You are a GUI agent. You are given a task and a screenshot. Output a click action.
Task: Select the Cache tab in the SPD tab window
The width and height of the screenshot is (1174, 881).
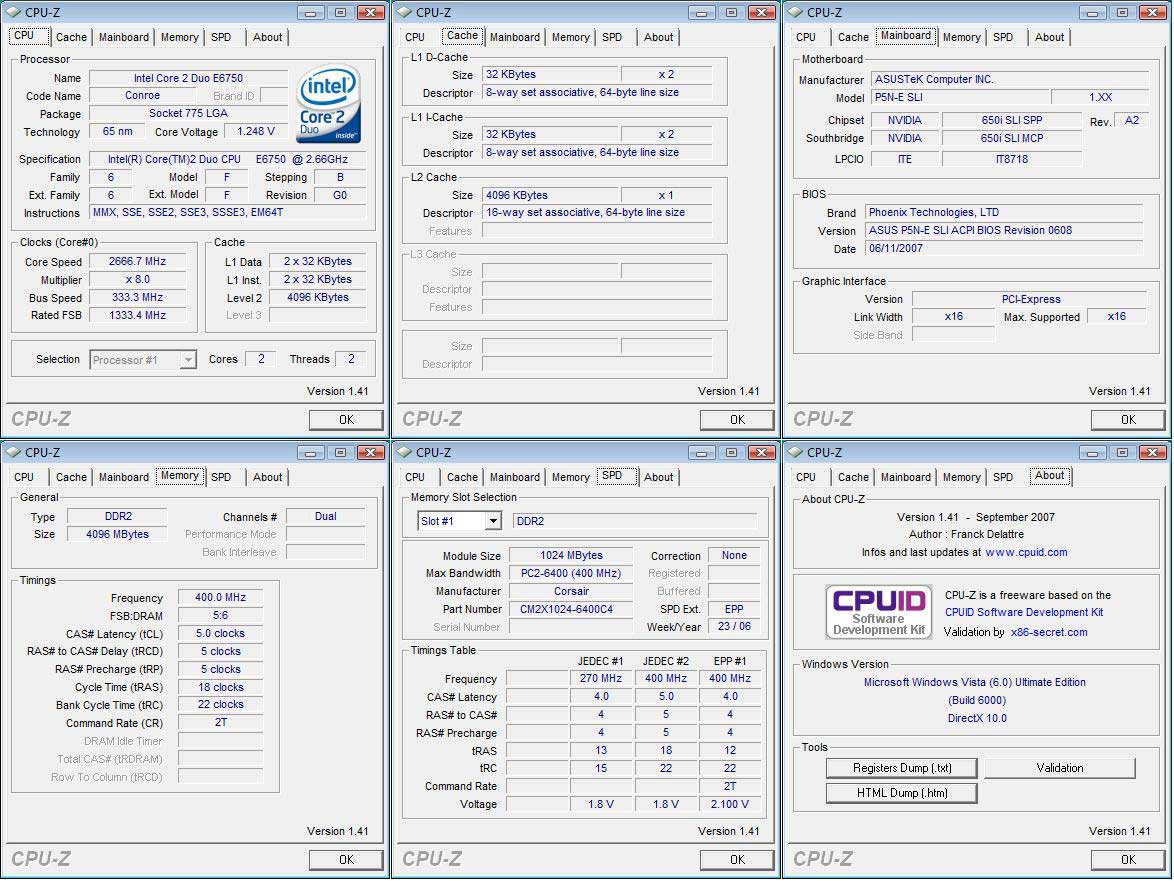pyautogui.click(x=462, y=477)
